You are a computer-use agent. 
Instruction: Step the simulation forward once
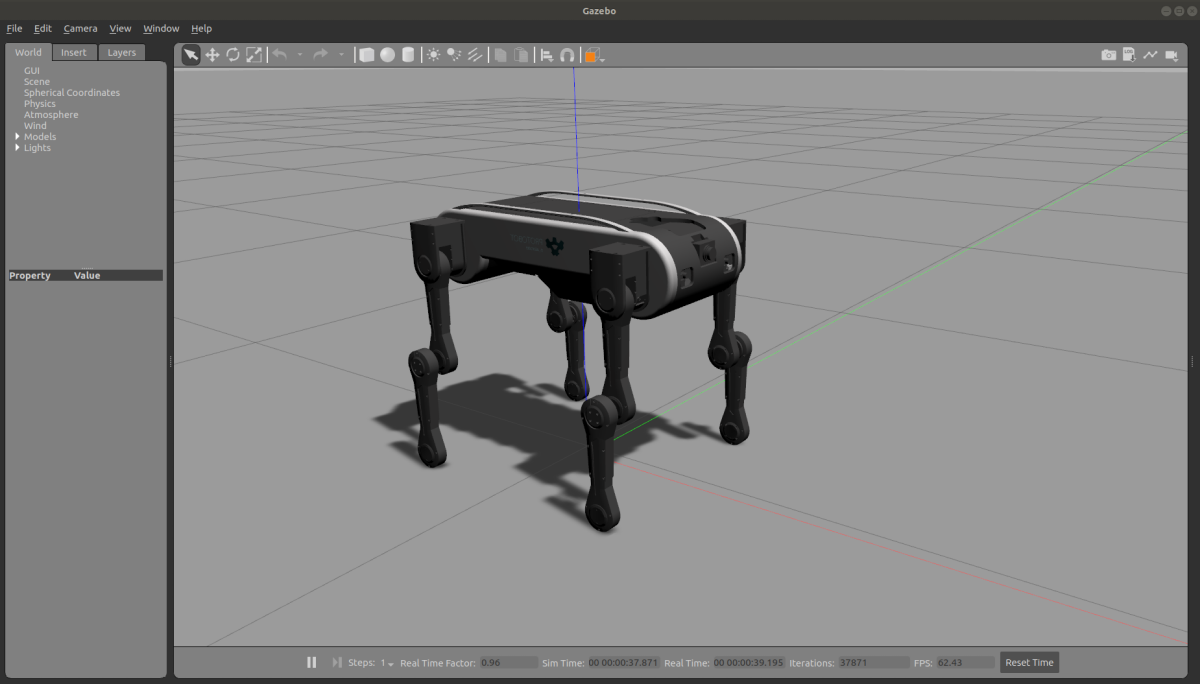click(337, 662)
